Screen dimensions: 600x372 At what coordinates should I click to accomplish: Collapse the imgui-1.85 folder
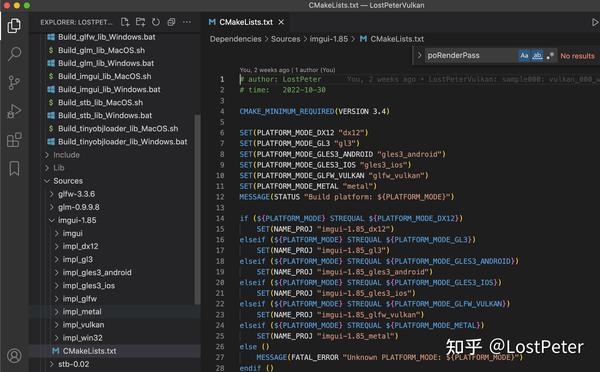tap(77, 220)
